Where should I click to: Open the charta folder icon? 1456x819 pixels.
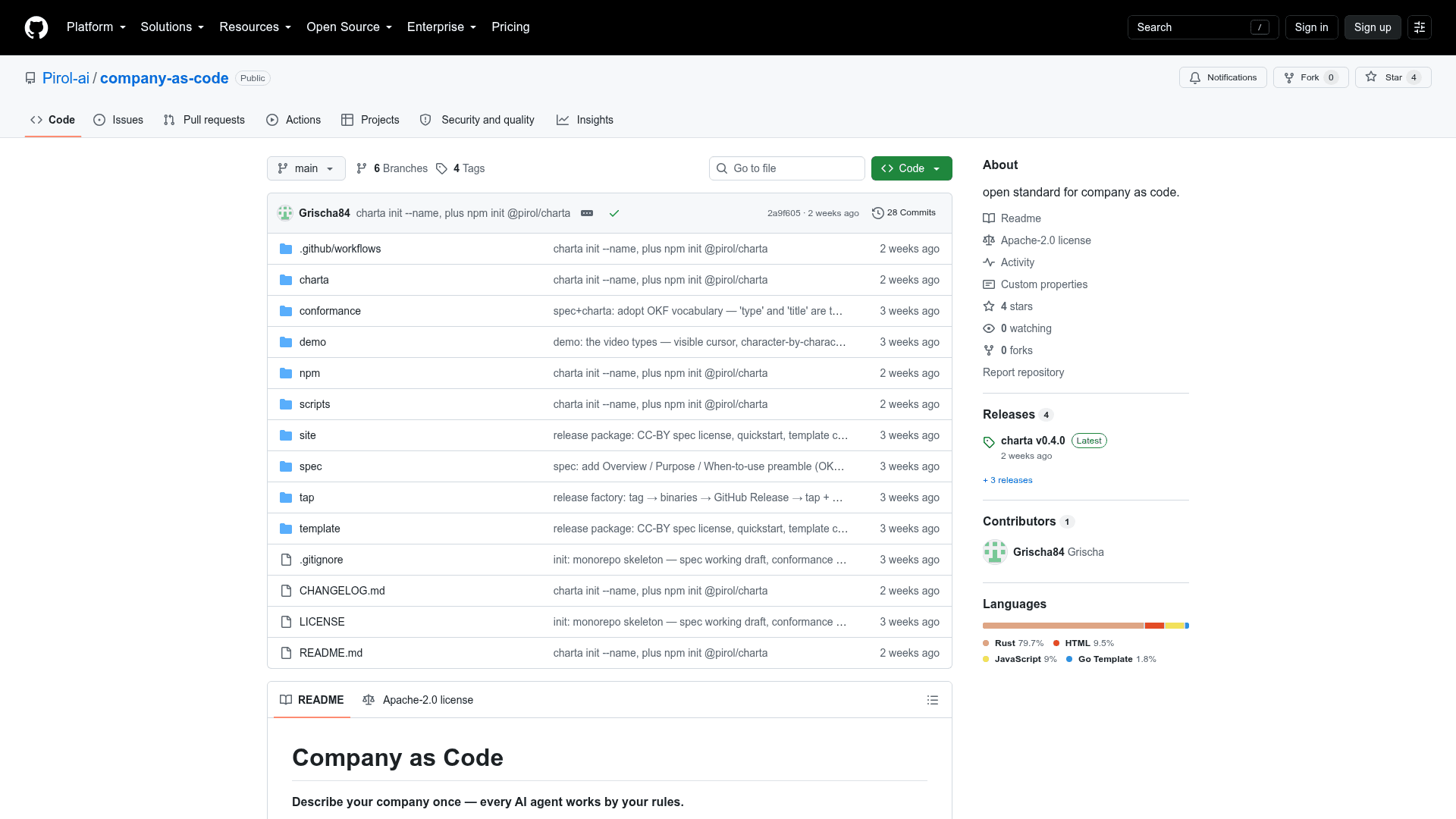point(286,280)
